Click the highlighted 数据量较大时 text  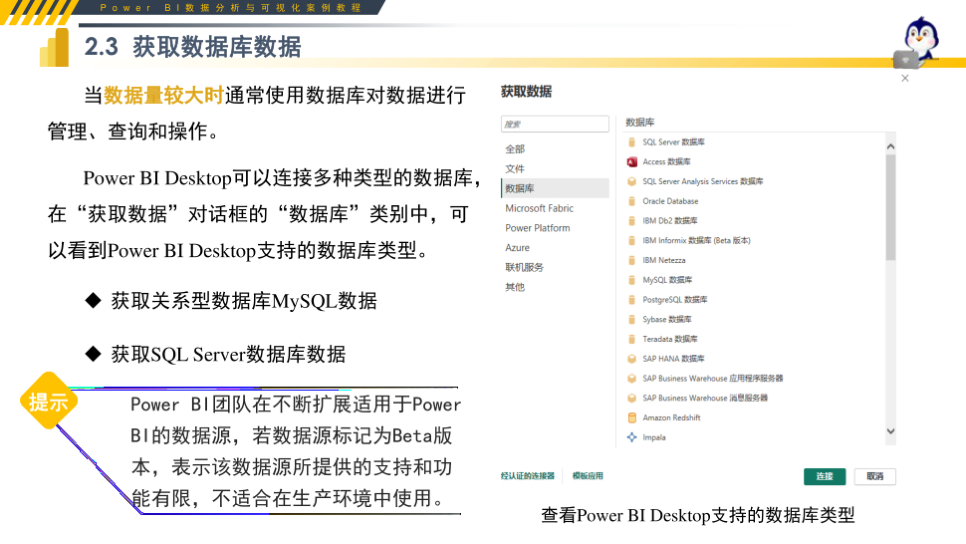click(164, 95)
